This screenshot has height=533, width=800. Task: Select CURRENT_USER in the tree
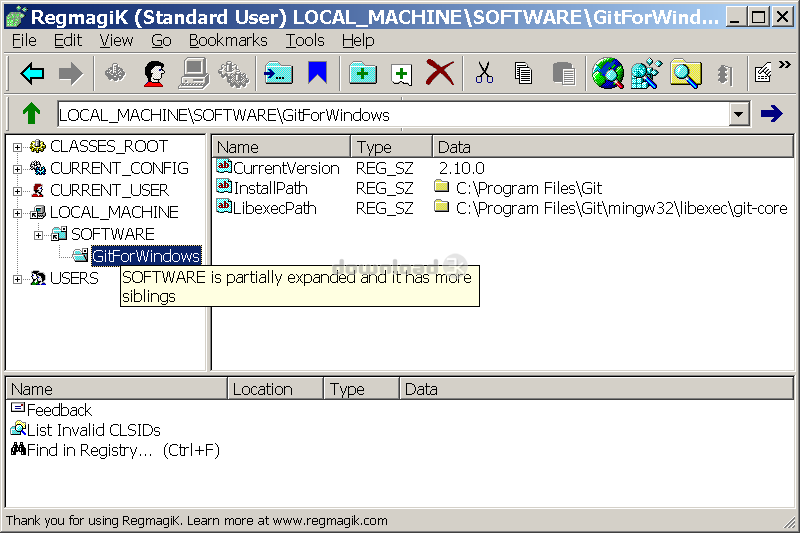pyautogui.click(x=109, y=190)
